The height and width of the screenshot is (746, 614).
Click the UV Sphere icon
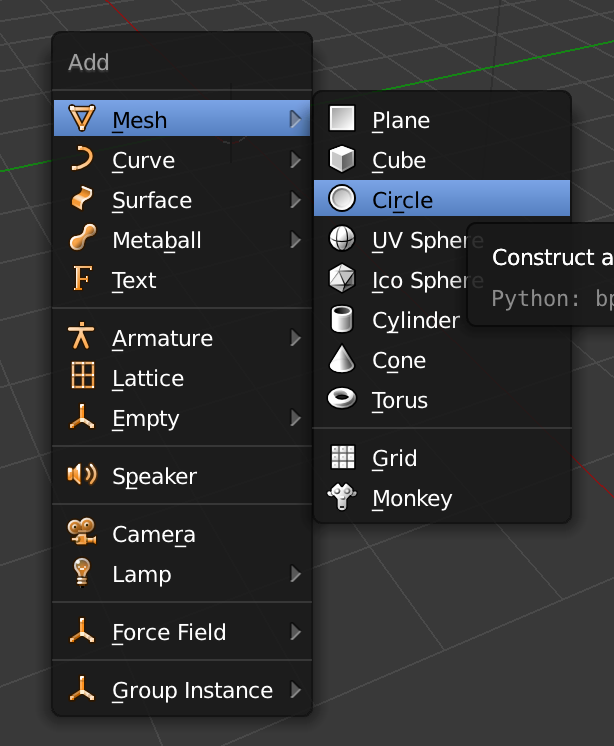(343, 240)
